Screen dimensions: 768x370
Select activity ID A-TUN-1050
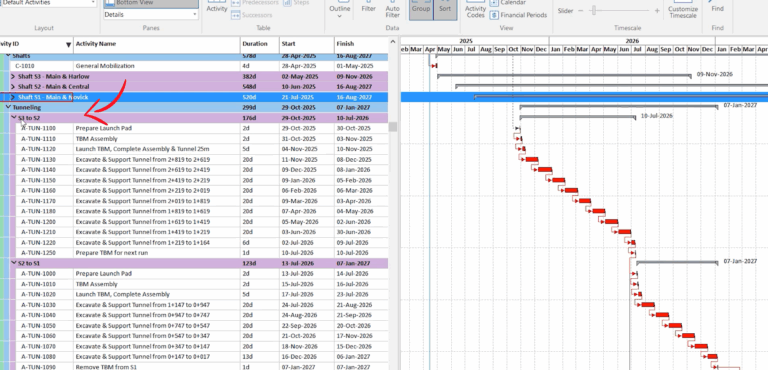38,326
